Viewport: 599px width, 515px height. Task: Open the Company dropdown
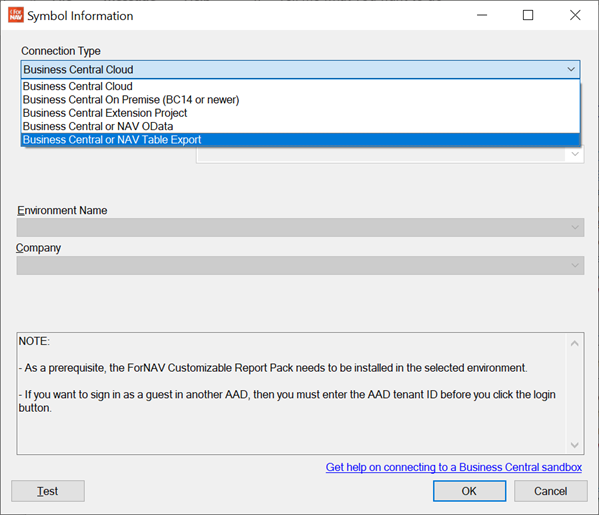tap(300, 265)
